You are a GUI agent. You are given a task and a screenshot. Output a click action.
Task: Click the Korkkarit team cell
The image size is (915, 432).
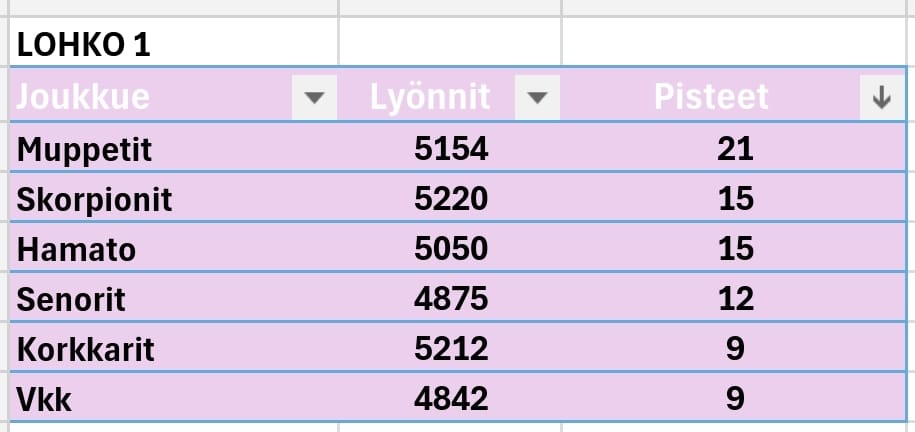pos(86,349)
